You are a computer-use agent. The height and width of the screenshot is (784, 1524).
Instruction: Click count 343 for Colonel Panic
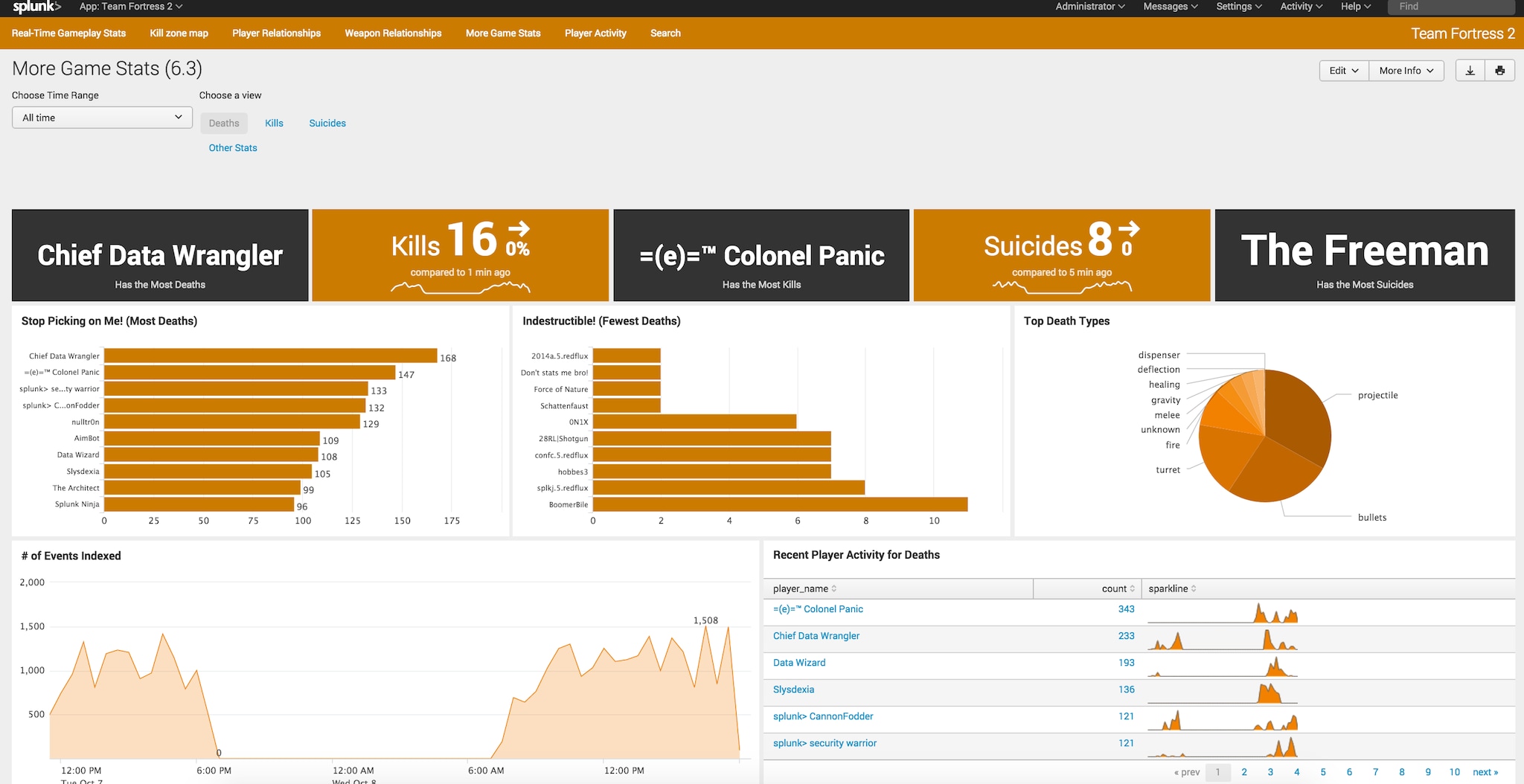[1126, 609]
